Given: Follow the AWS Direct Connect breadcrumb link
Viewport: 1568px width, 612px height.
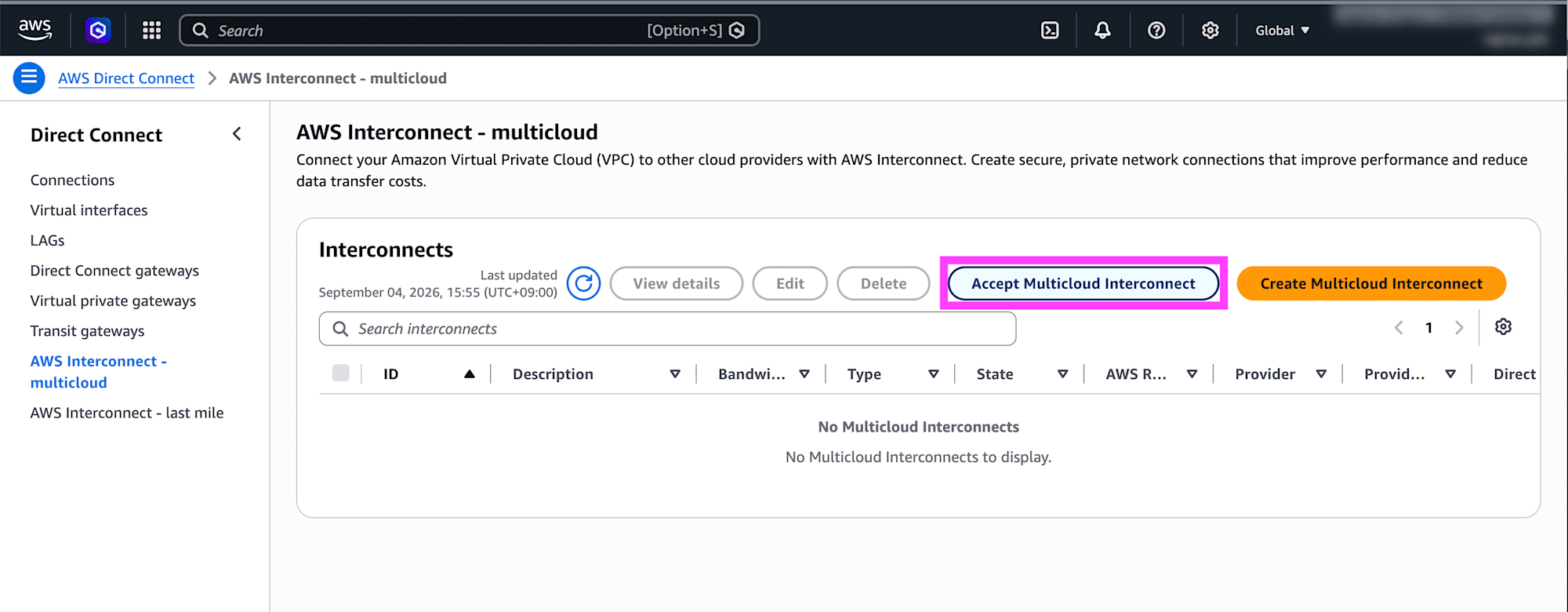Looking at the screenshot, I should click(126, 78).
